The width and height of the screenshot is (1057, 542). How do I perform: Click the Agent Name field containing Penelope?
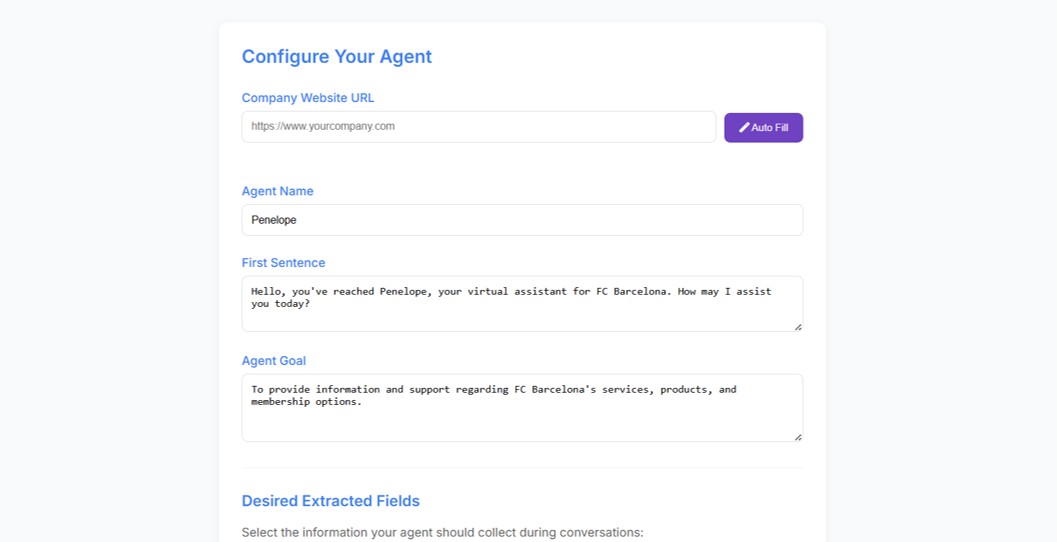click(x=522, y=220)
